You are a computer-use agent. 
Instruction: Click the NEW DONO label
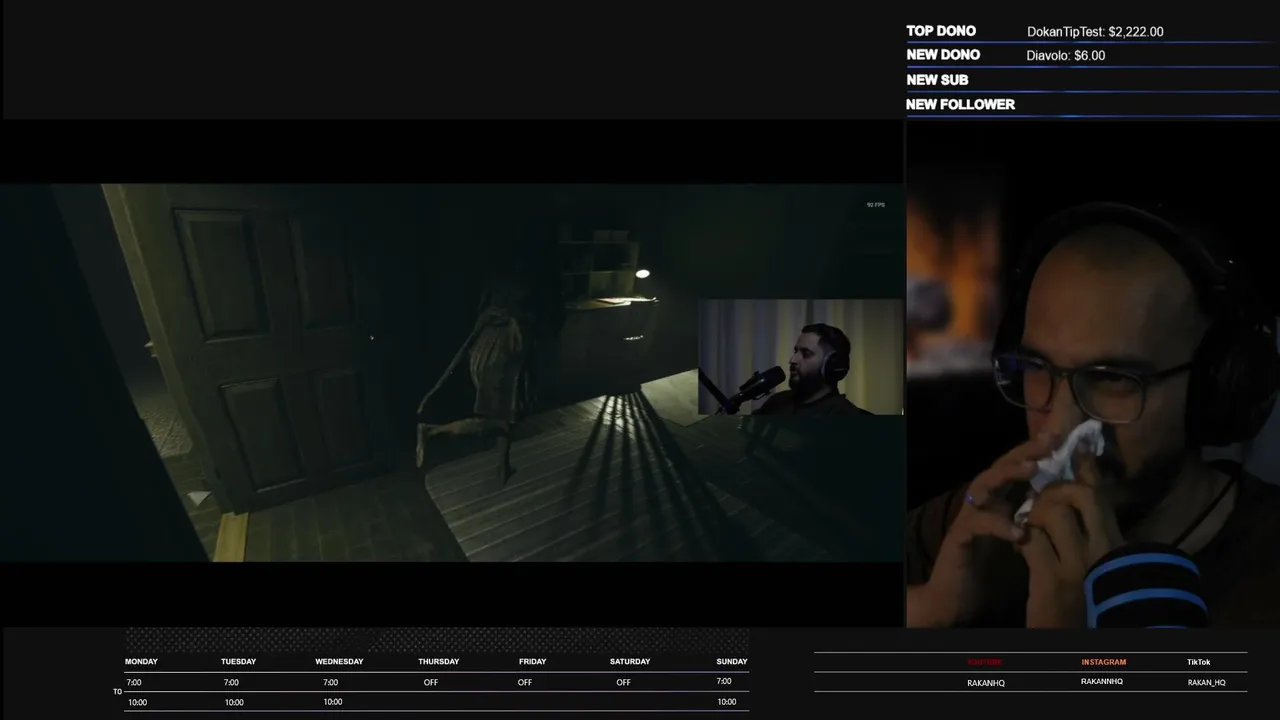point(943,55)
